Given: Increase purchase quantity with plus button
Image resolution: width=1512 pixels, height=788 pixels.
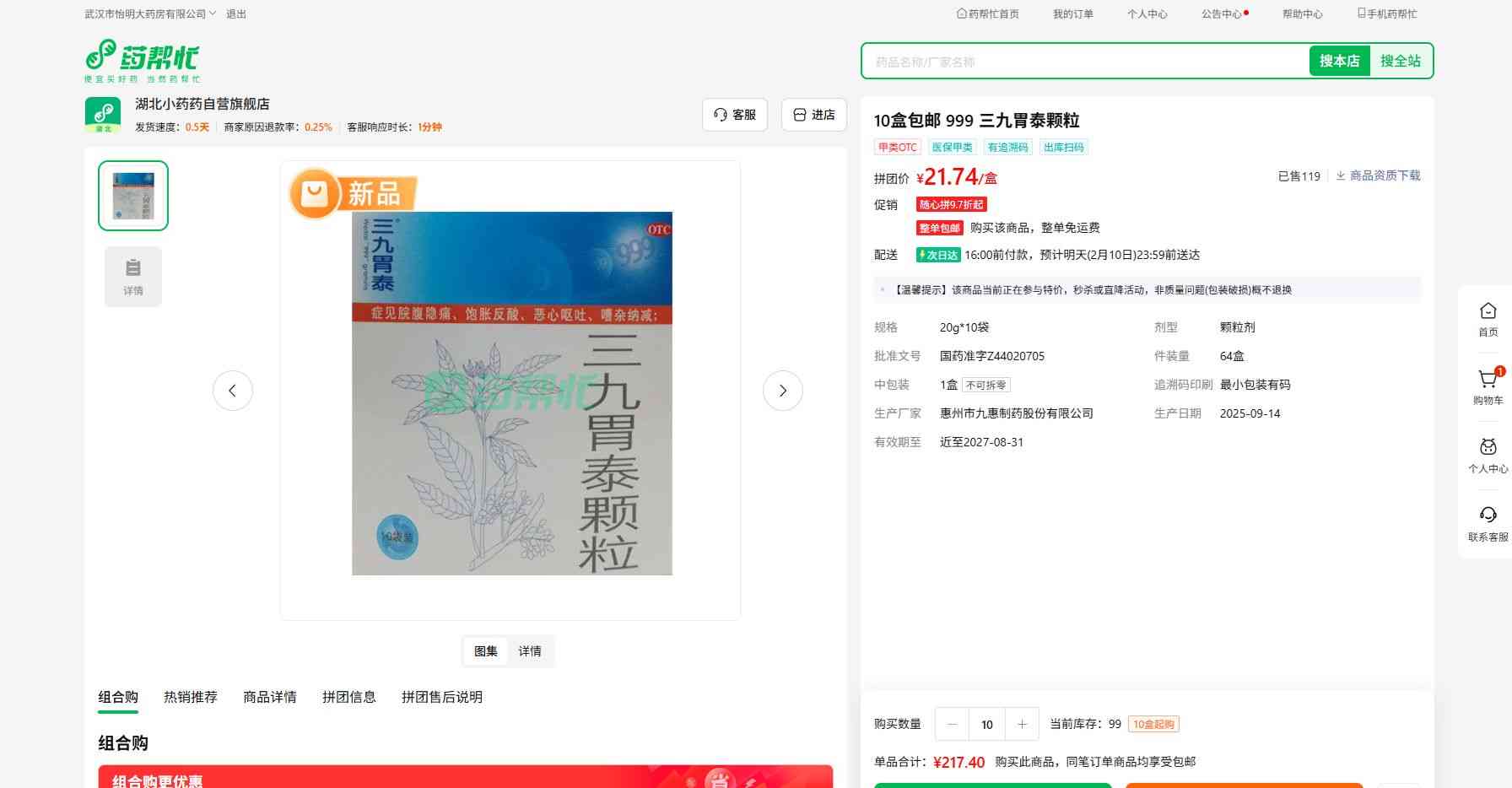Looking at the screenshot, I should pyautogui.click(x=1022, y=724).
